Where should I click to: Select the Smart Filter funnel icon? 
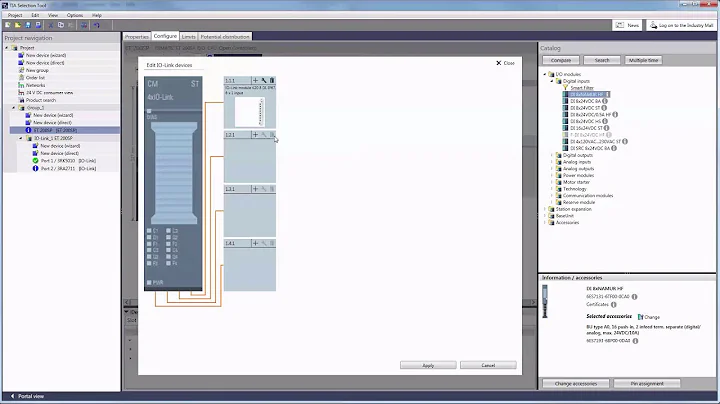point(566,88)
